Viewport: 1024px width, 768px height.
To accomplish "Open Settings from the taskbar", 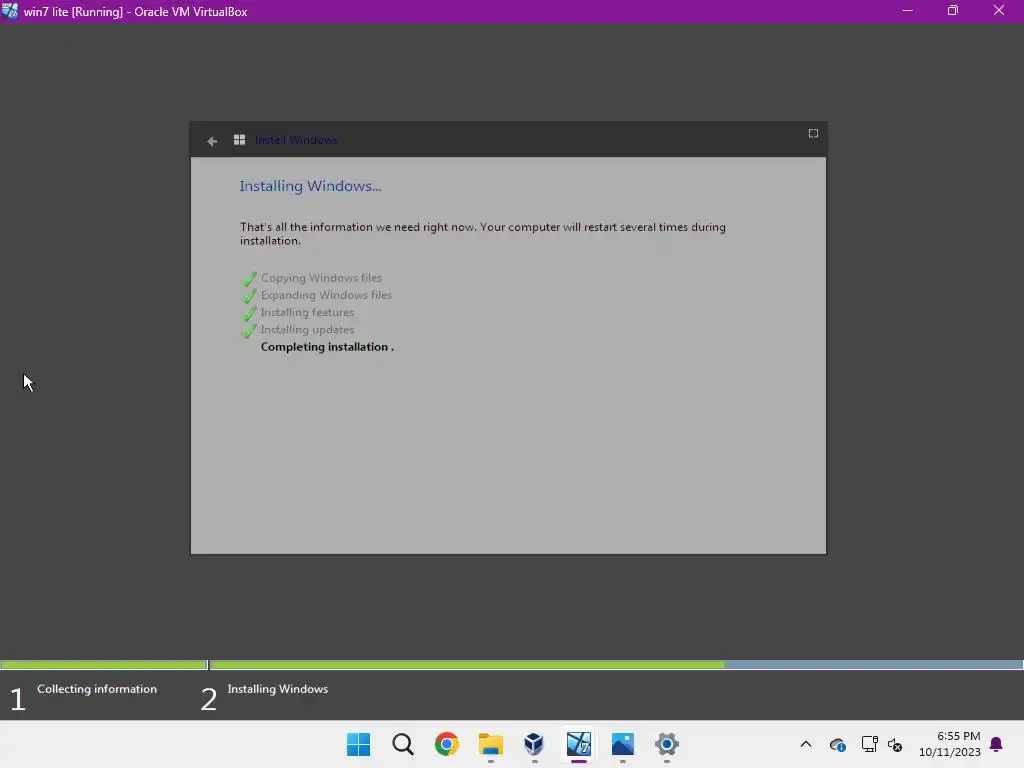I will (x=667, y=744).
